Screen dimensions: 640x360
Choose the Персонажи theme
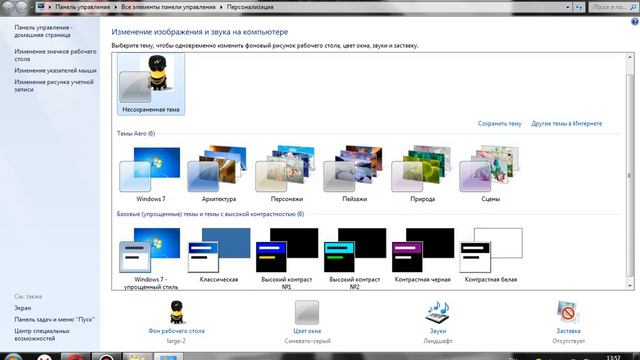(x=287, y=174)
